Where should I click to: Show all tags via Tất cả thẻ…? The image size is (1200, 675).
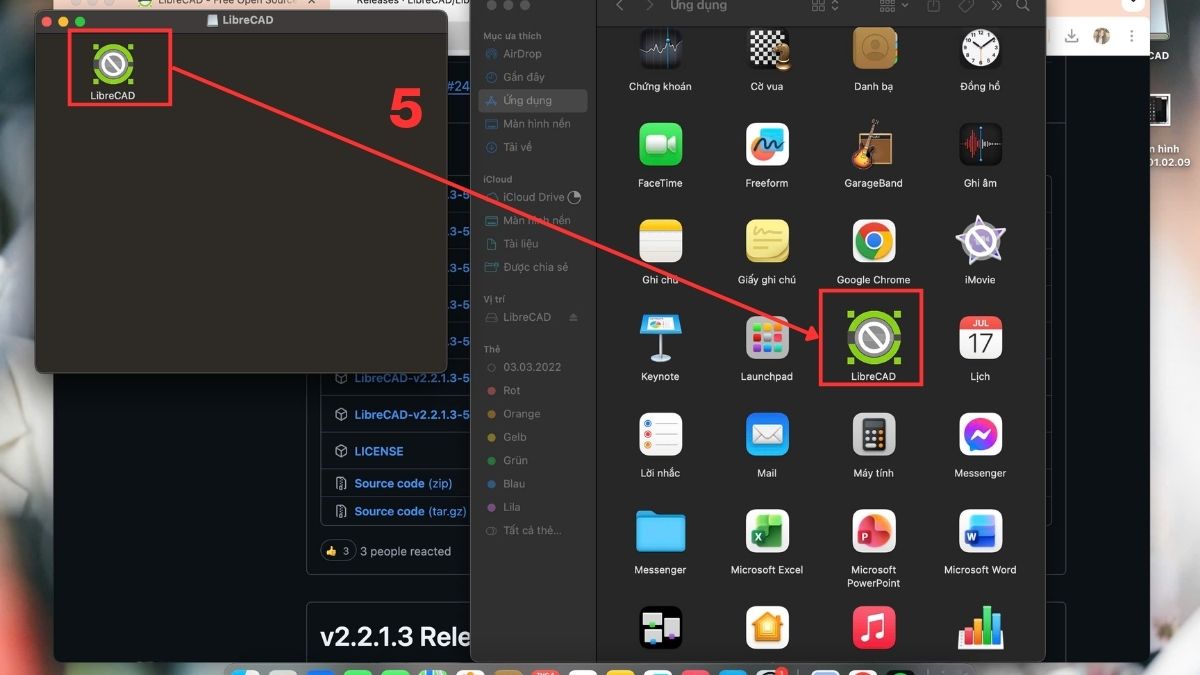tap(532, 531)
